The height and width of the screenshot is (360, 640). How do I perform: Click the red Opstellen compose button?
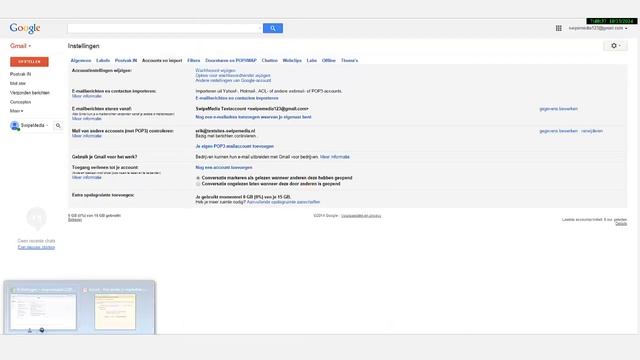[29, 62]
